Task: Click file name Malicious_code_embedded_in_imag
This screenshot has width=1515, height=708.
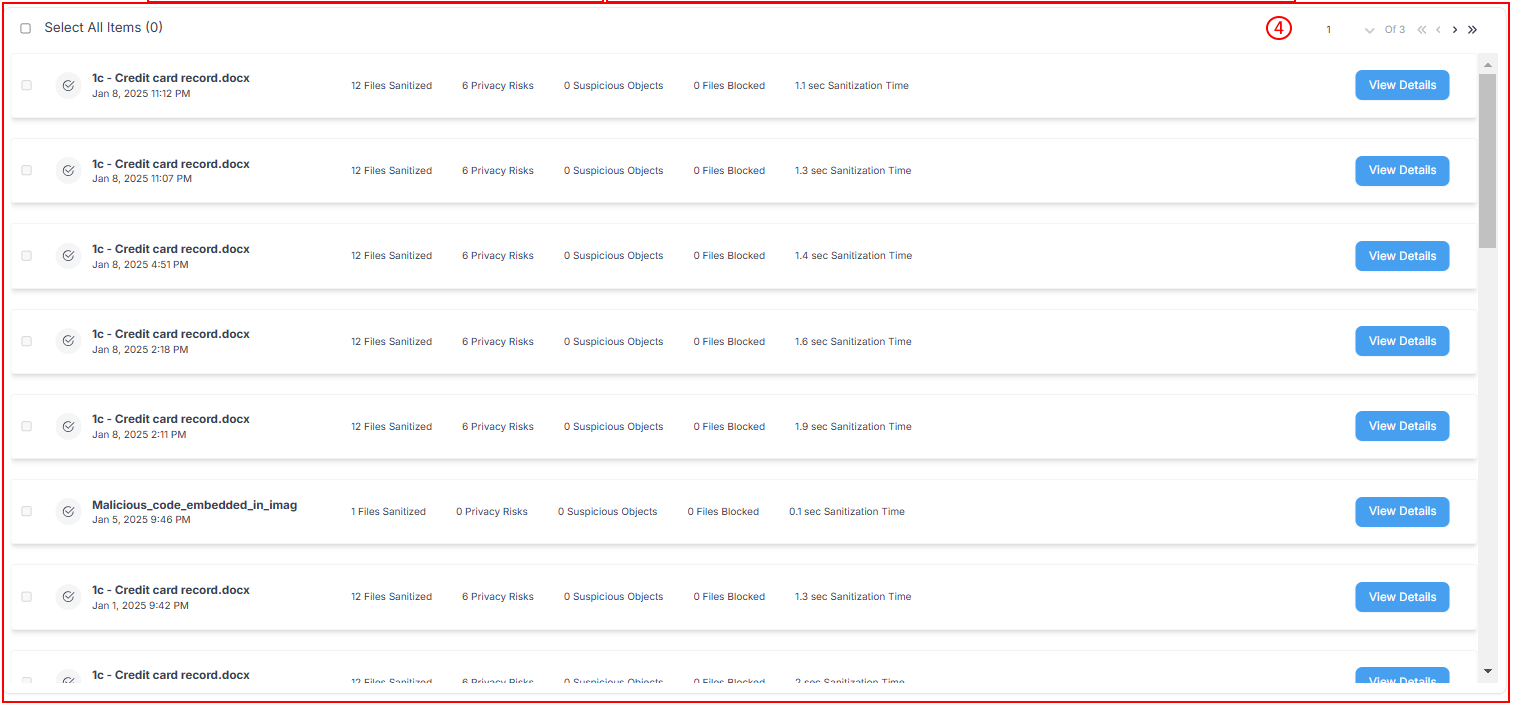Action: pos(195,505)
